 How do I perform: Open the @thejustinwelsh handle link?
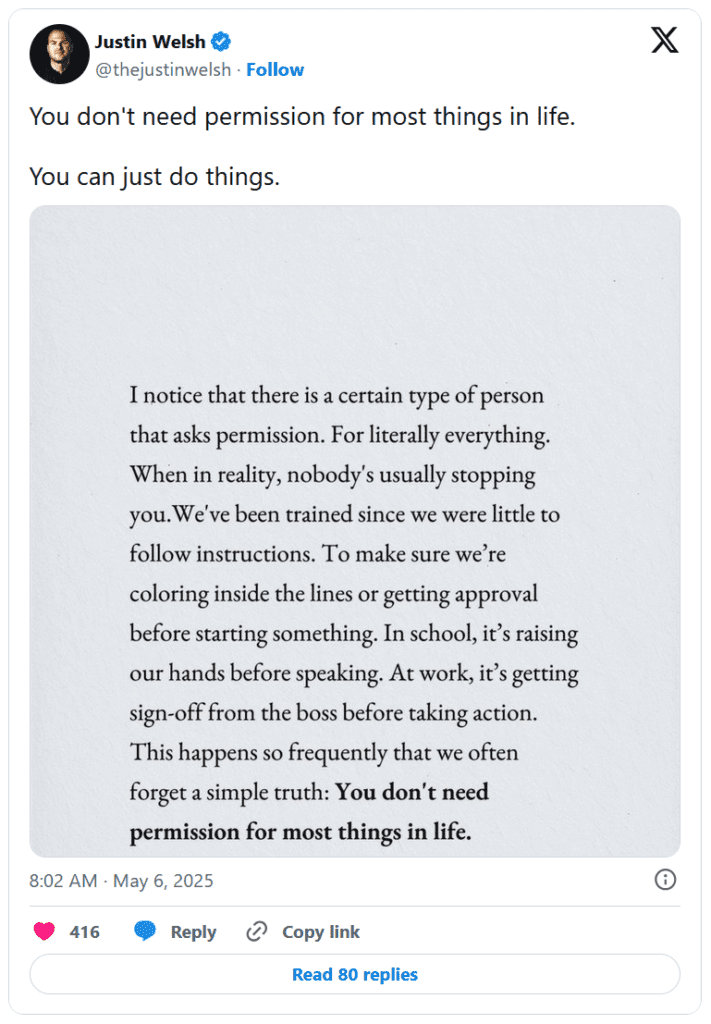[163, 70]
